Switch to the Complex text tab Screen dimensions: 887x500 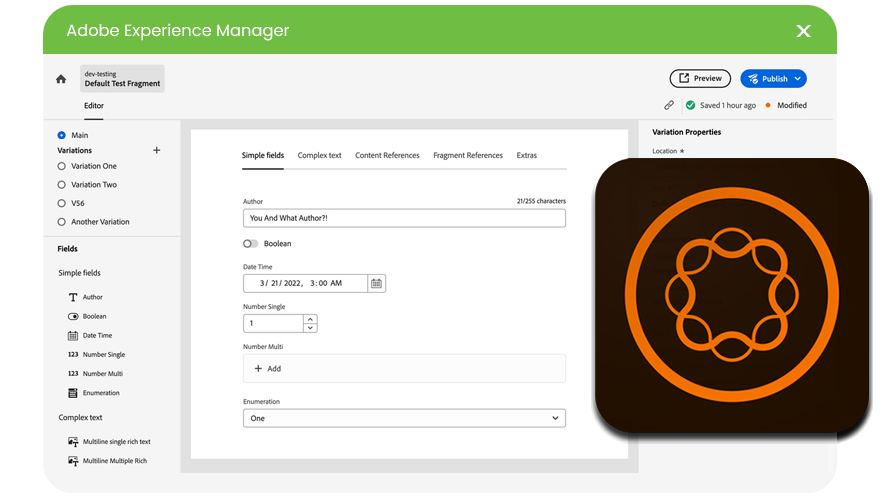319,156
